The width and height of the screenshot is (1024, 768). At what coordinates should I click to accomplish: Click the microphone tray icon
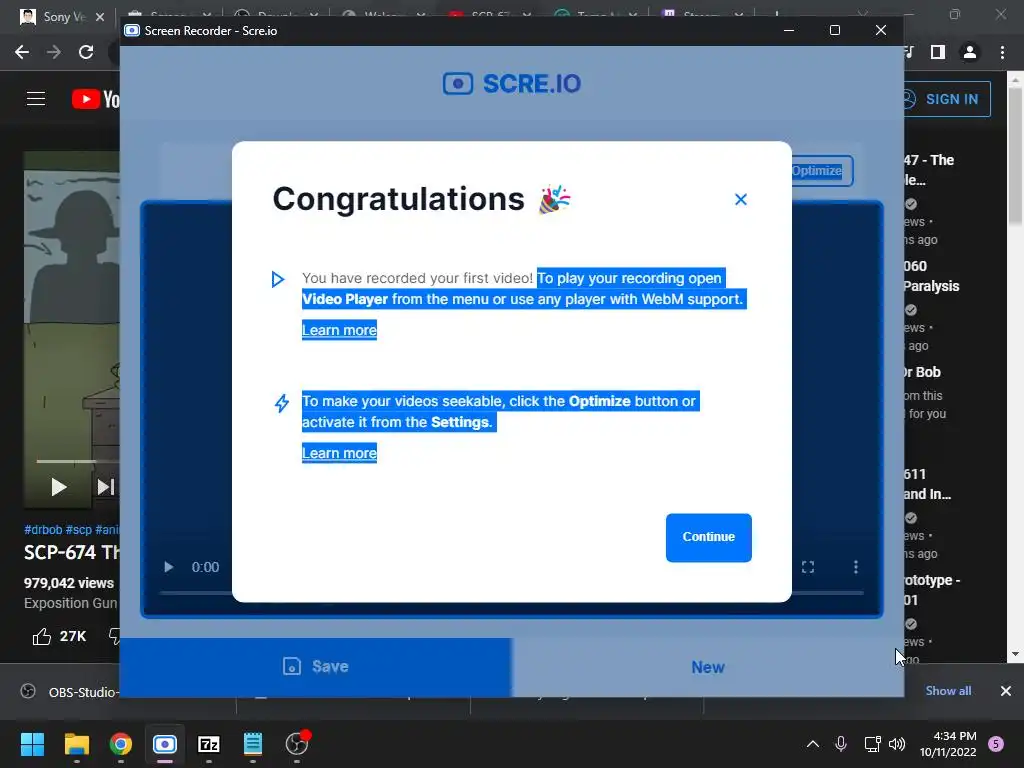(x=841, y=744)
